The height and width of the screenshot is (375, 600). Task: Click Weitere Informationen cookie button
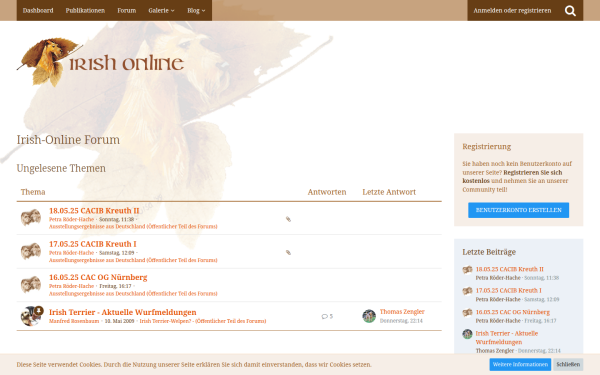tap(520, 364)
